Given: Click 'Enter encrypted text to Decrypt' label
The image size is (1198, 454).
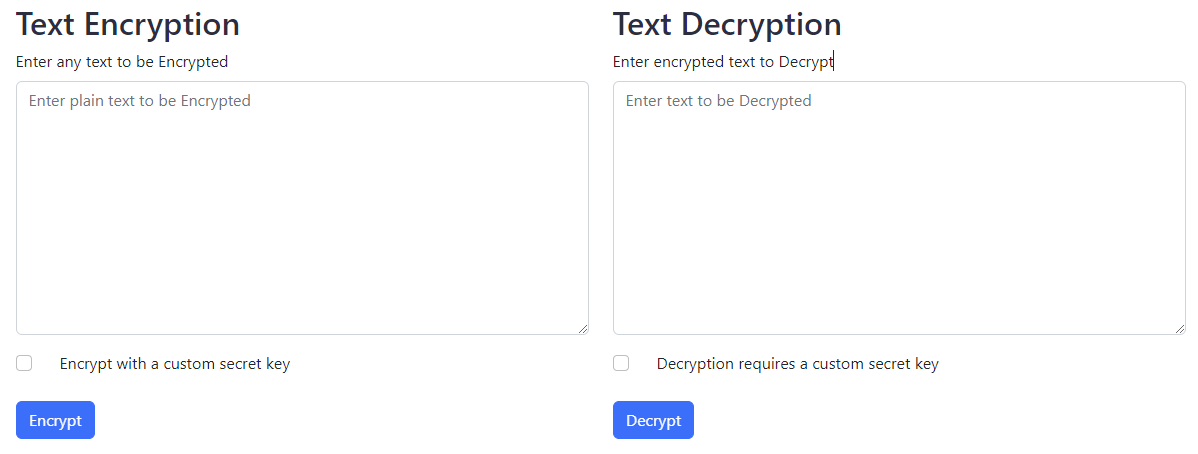Looking at the screenshot, I should (x=723, y=62).
